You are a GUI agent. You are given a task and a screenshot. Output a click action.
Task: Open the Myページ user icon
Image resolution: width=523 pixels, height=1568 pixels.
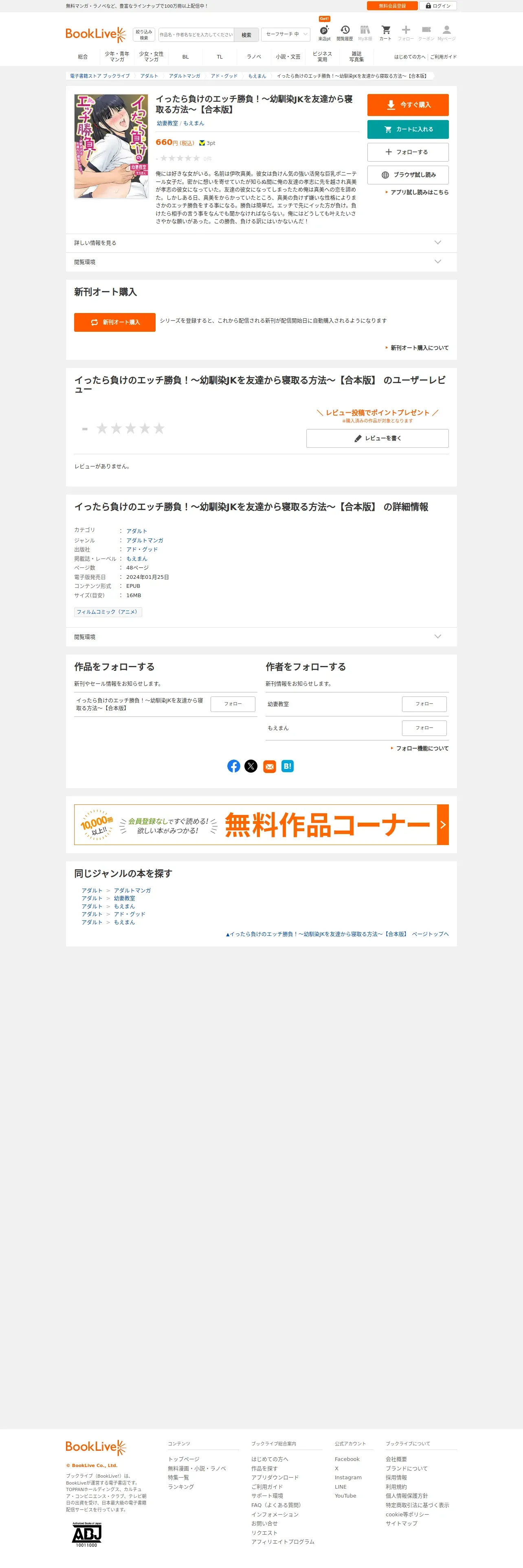(x=446, y=32)
